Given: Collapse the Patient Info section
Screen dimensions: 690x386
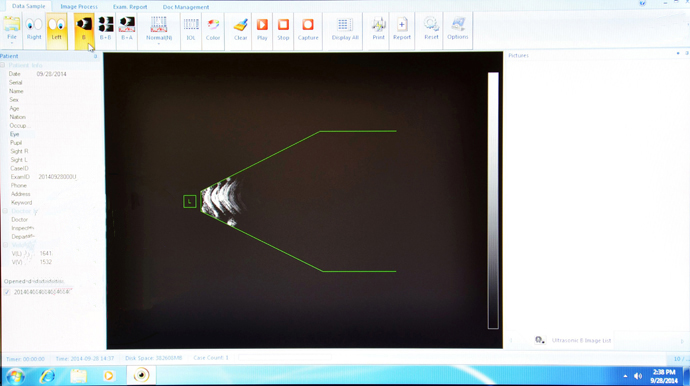Looking at the screenshot, I should 3,65.
